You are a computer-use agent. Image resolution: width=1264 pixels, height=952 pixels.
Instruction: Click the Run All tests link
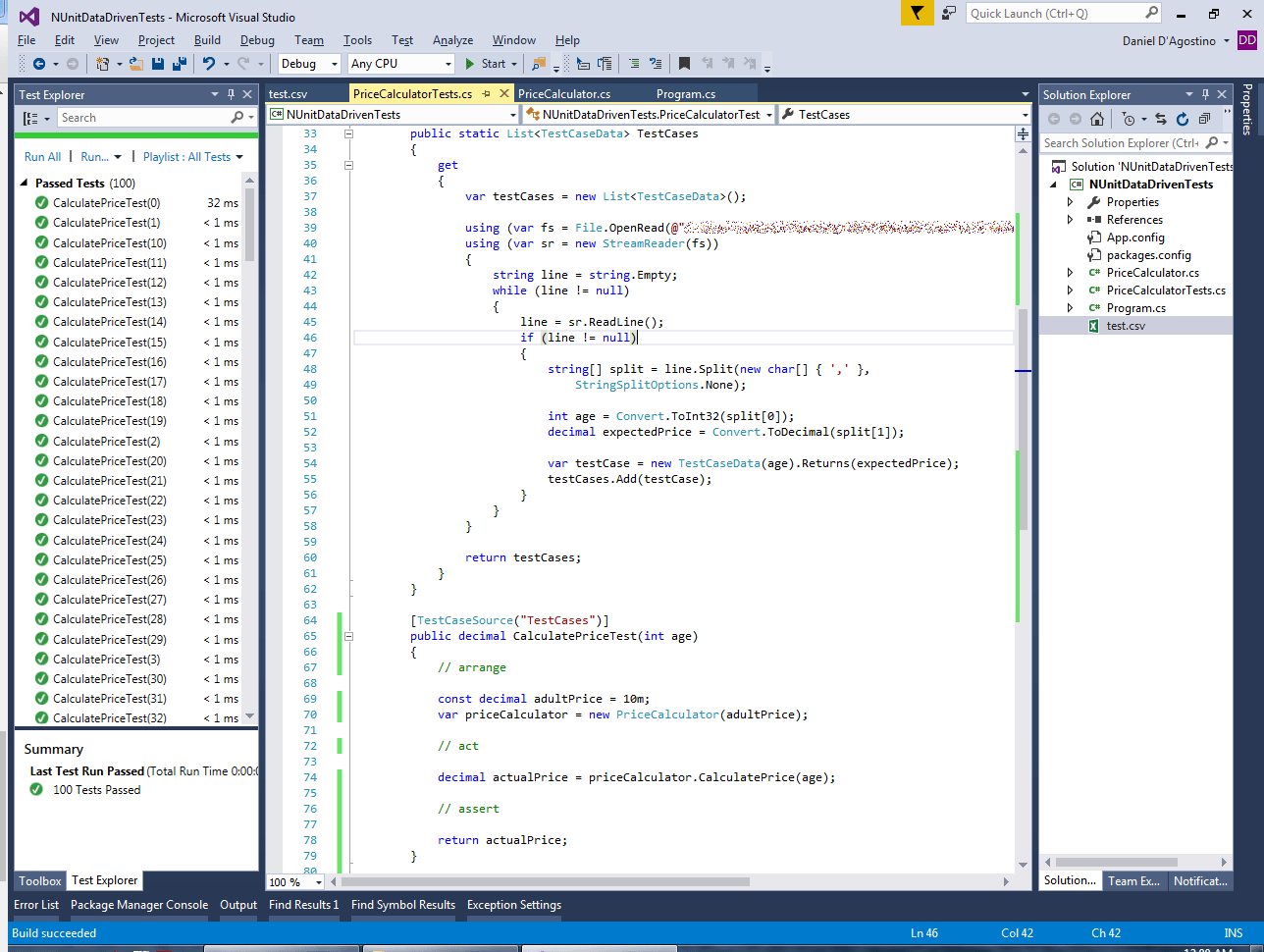click(42, 157)
